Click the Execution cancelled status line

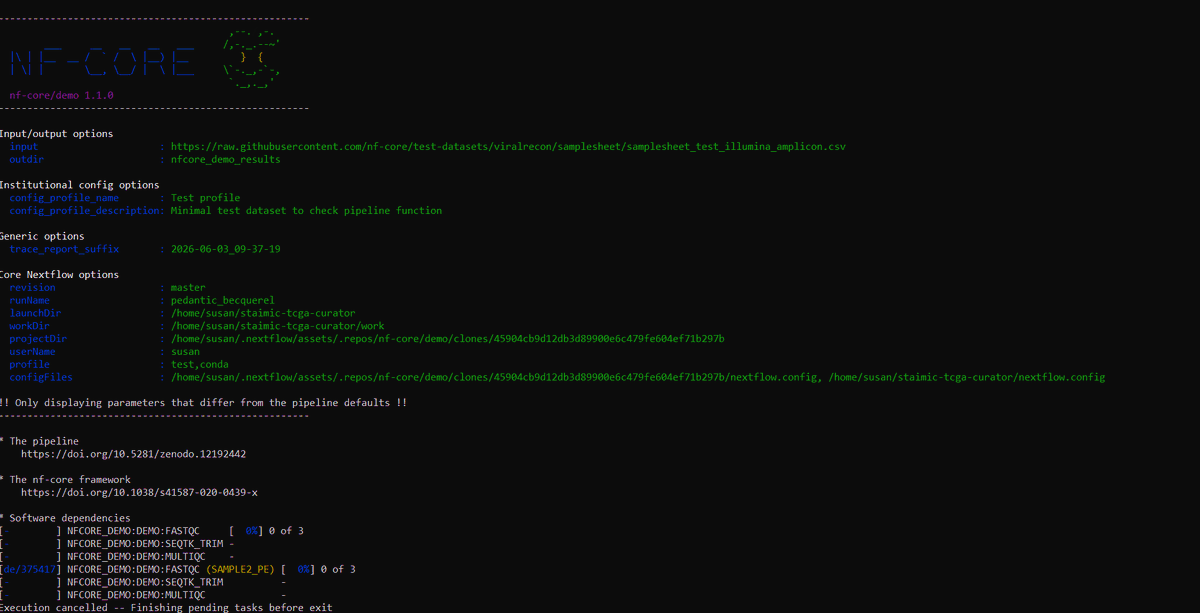point(166,608)
